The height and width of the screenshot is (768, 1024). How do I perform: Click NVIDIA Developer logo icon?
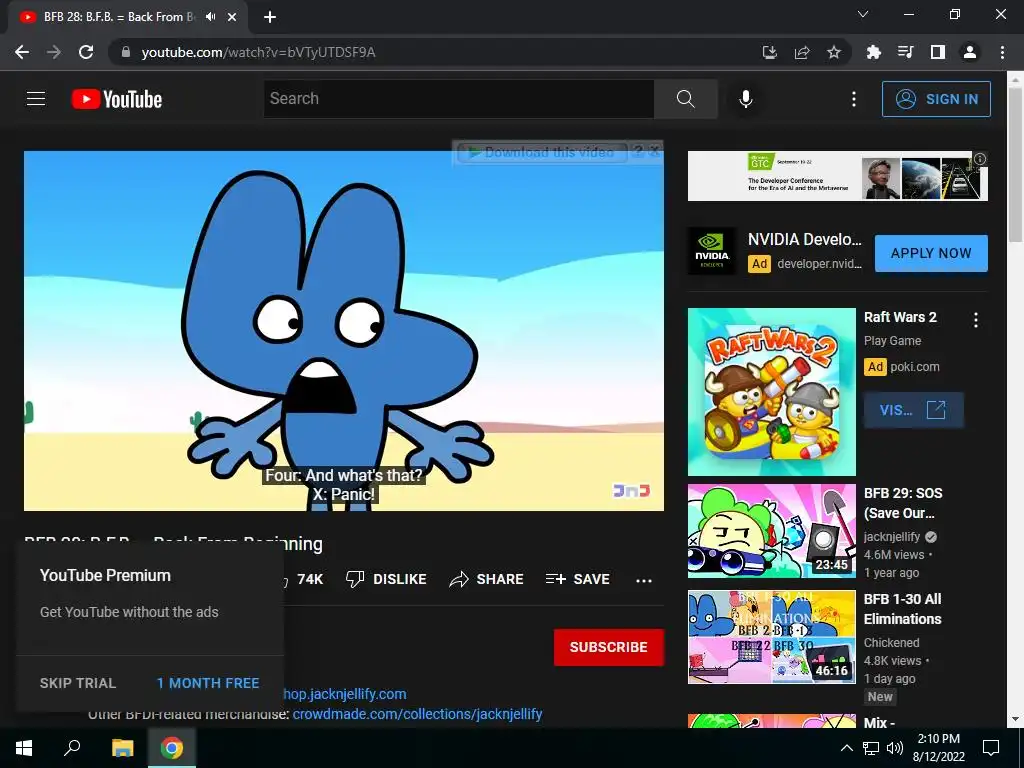712,251
